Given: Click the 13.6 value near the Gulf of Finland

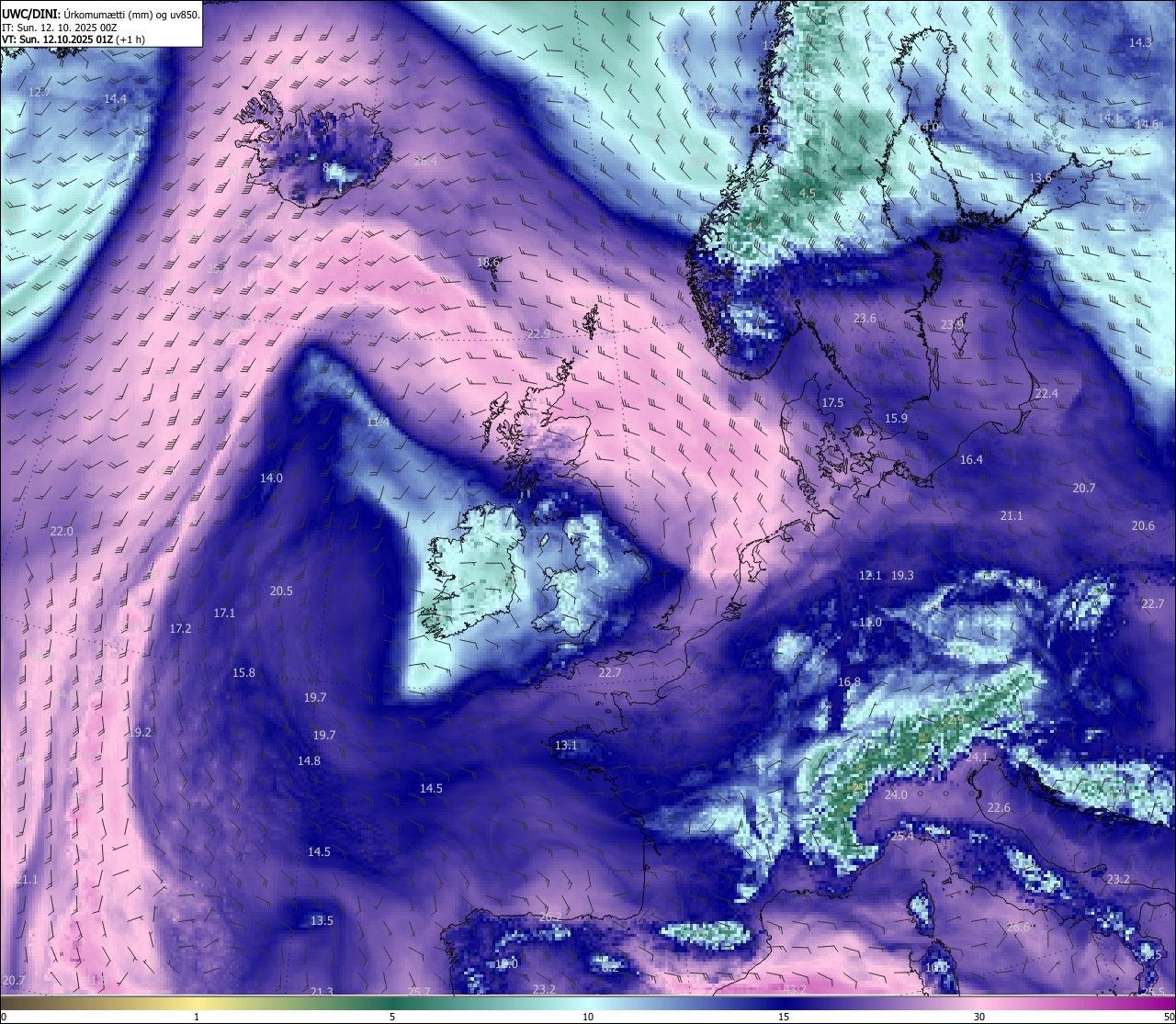Looking at the screenshot, I should pos(1040,177).
